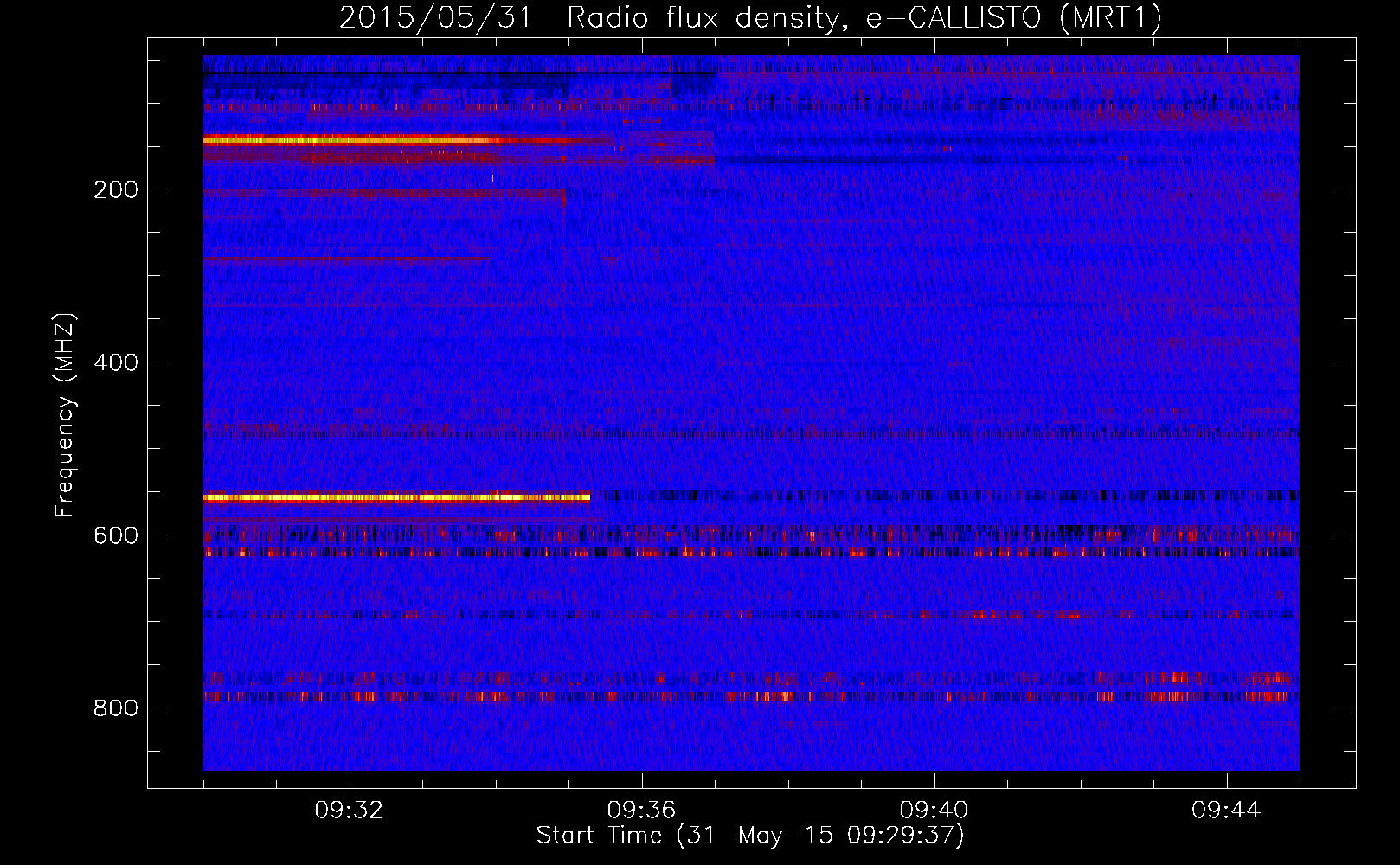This screenshot has height=865, width=1400.
Task: Click the 09:32 time tick label
Action: 349,811
